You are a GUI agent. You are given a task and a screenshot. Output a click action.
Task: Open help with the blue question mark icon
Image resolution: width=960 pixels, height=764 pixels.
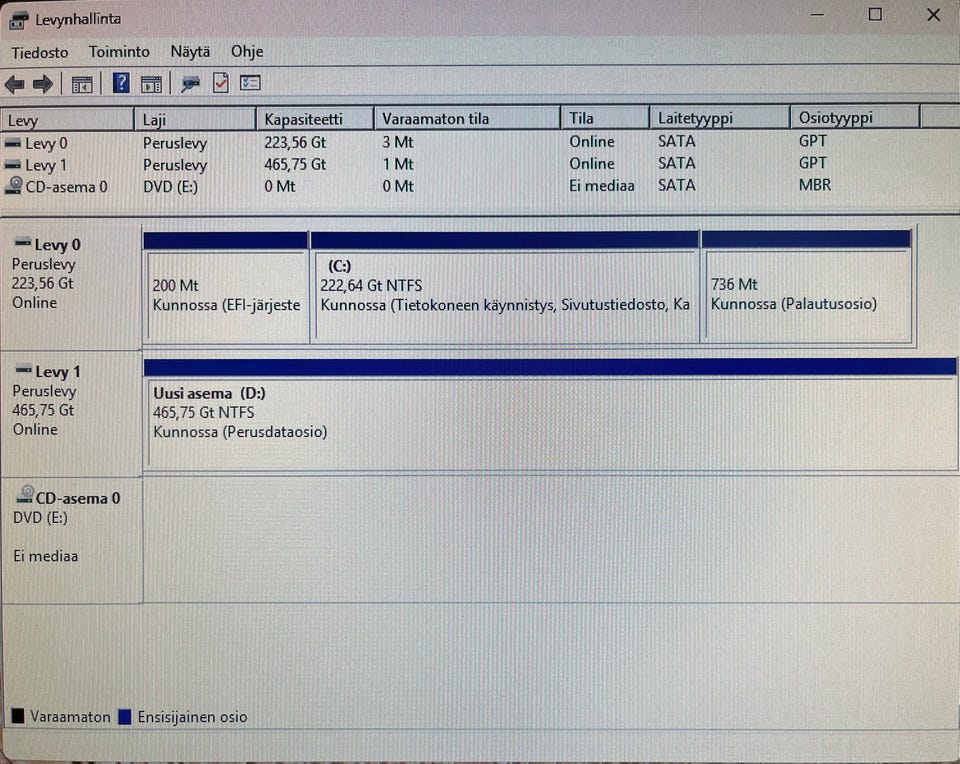pos(121,83)
